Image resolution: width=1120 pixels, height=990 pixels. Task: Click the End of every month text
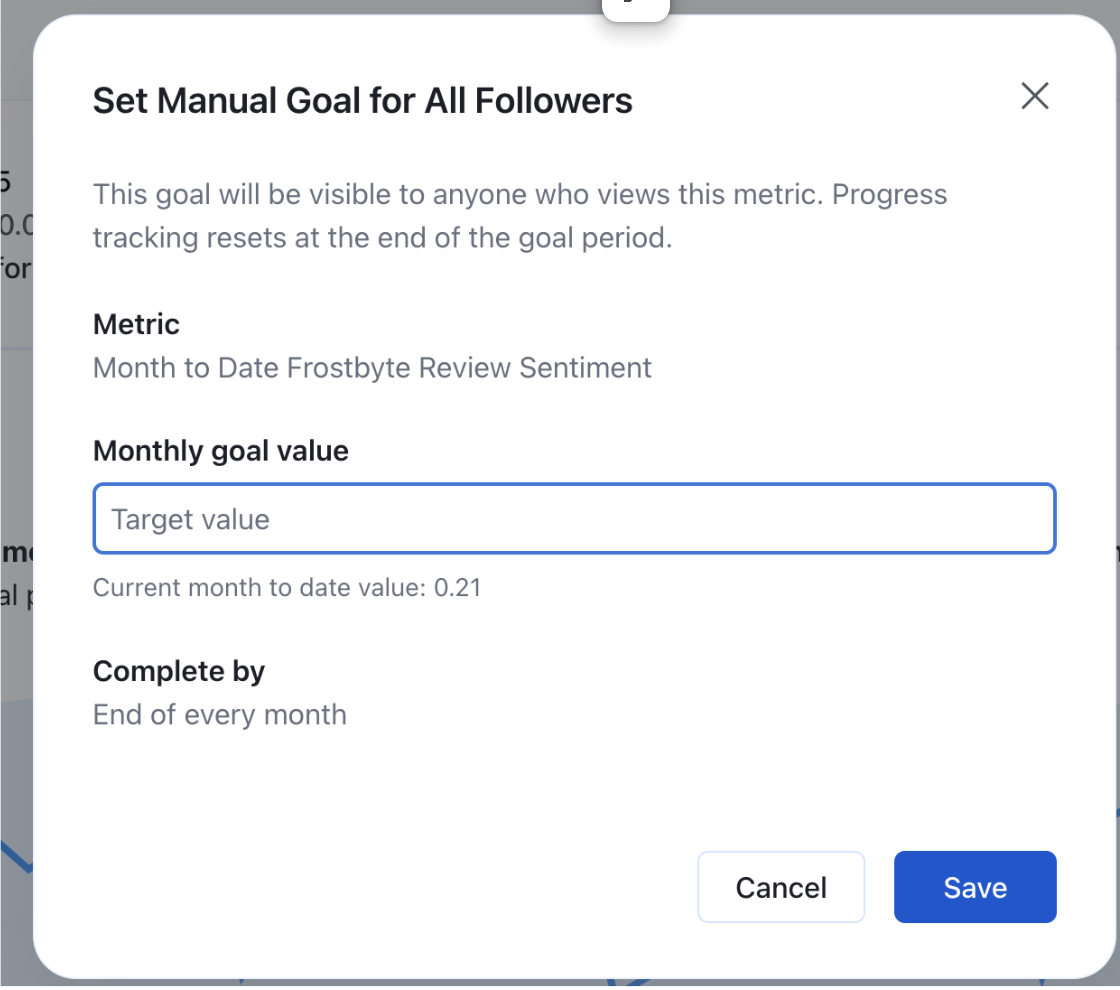tap(219, 715)
